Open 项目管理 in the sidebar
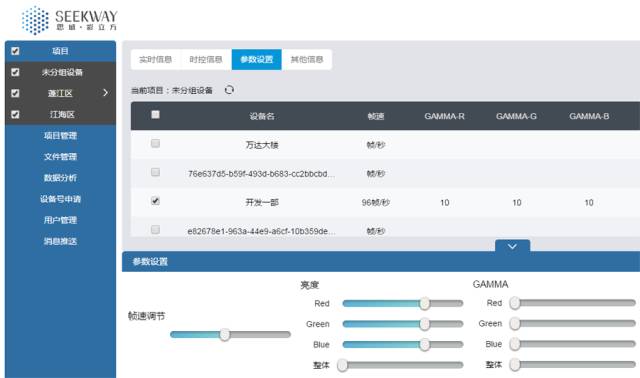The image size is (640, 378). (60, 136)
